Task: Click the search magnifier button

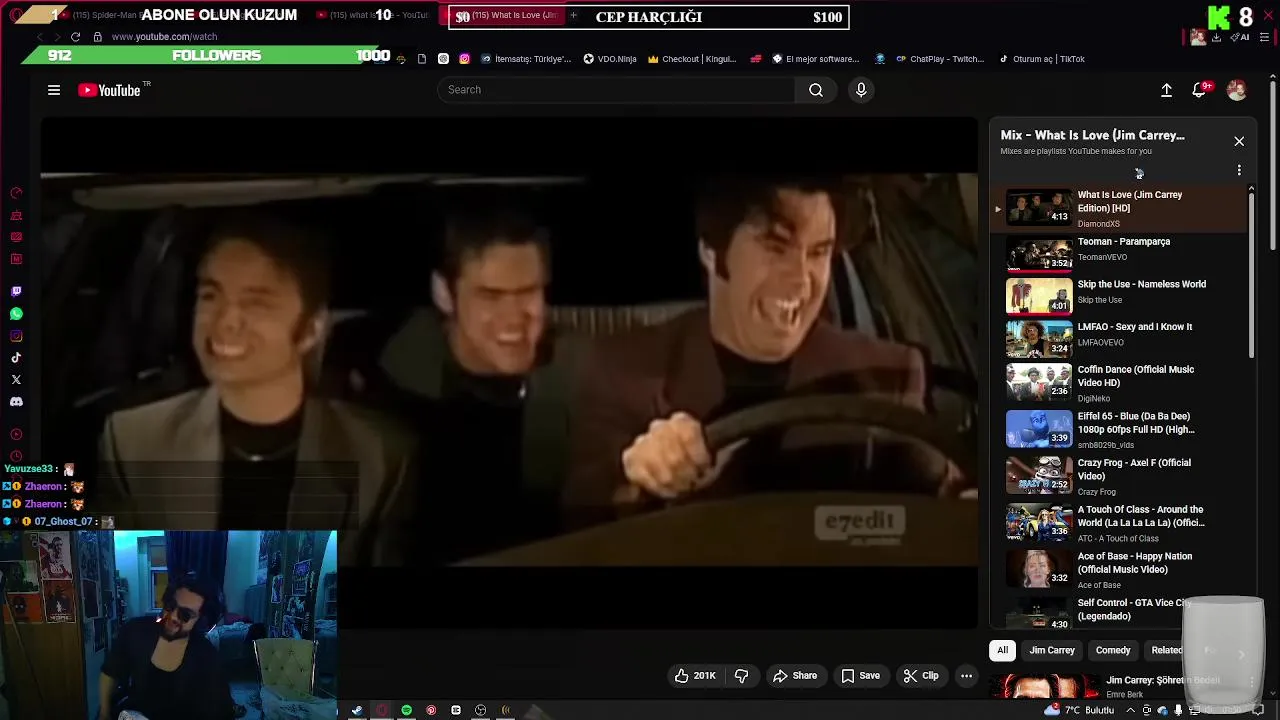Action: pyautogui.click(x=816, y=90)
